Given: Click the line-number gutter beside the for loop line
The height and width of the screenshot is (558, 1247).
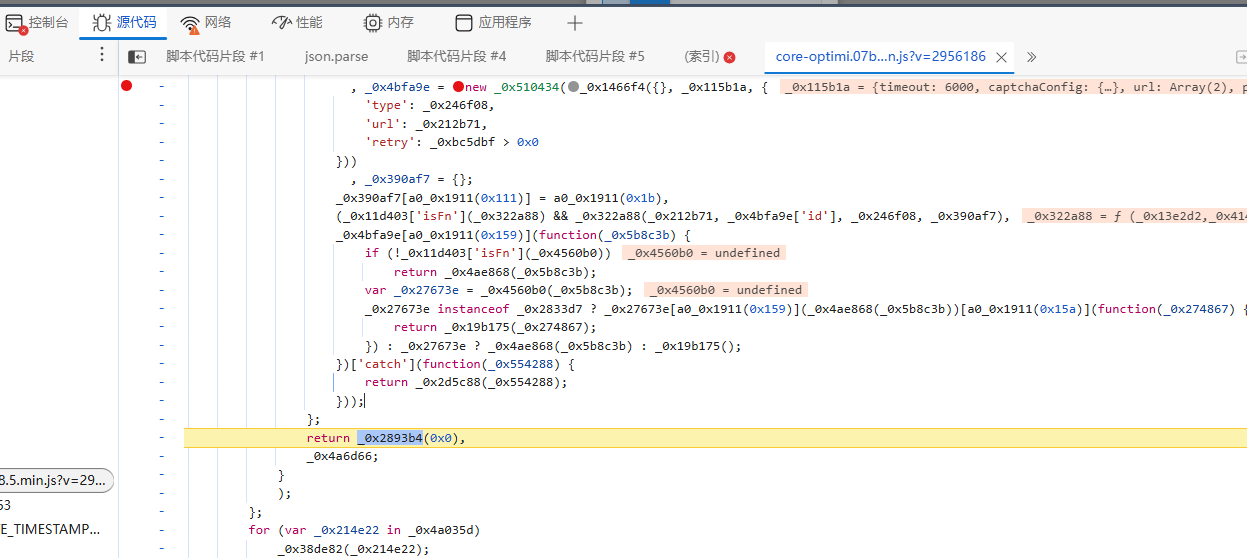Looking at the screenshot, I should pos(160,530).
